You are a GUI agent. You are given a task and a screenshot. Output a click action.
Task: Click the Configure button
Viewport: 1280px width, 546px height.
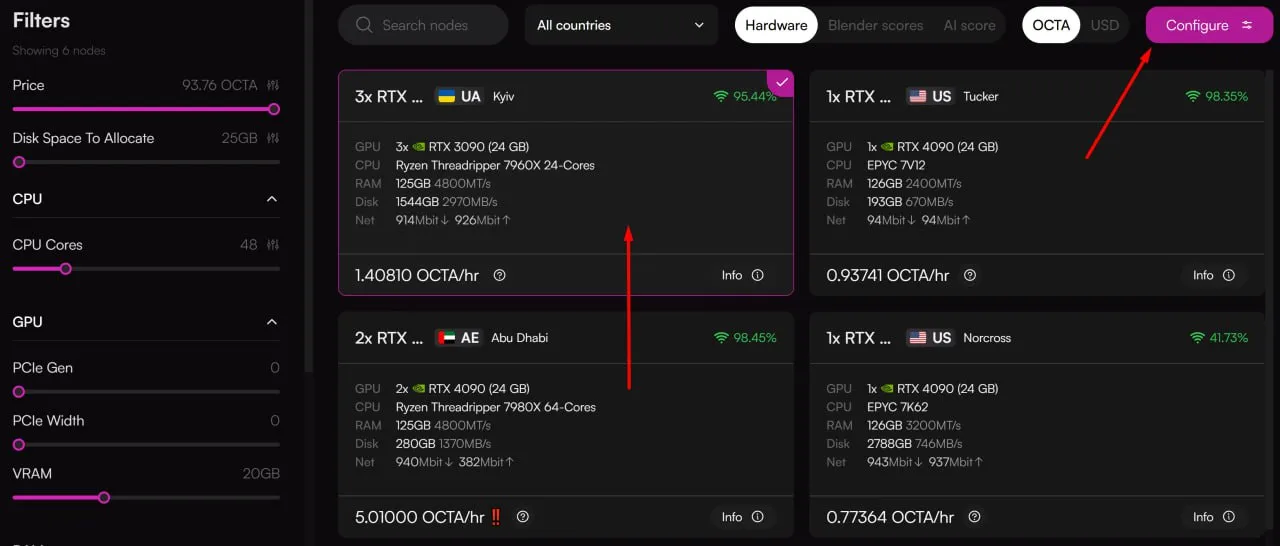click(1209, 25)
